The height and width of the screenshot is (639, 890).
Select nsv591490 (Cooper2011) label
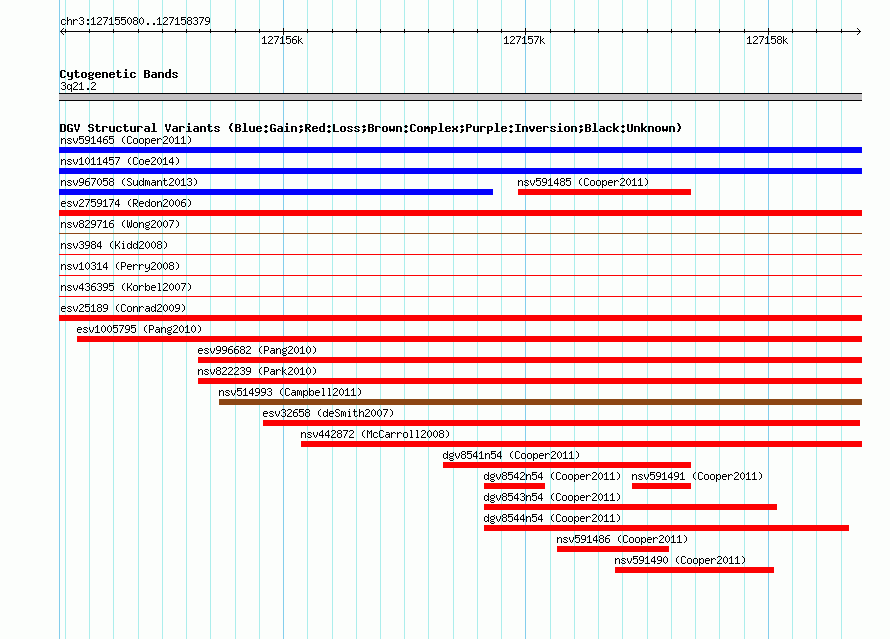point(680,560)
